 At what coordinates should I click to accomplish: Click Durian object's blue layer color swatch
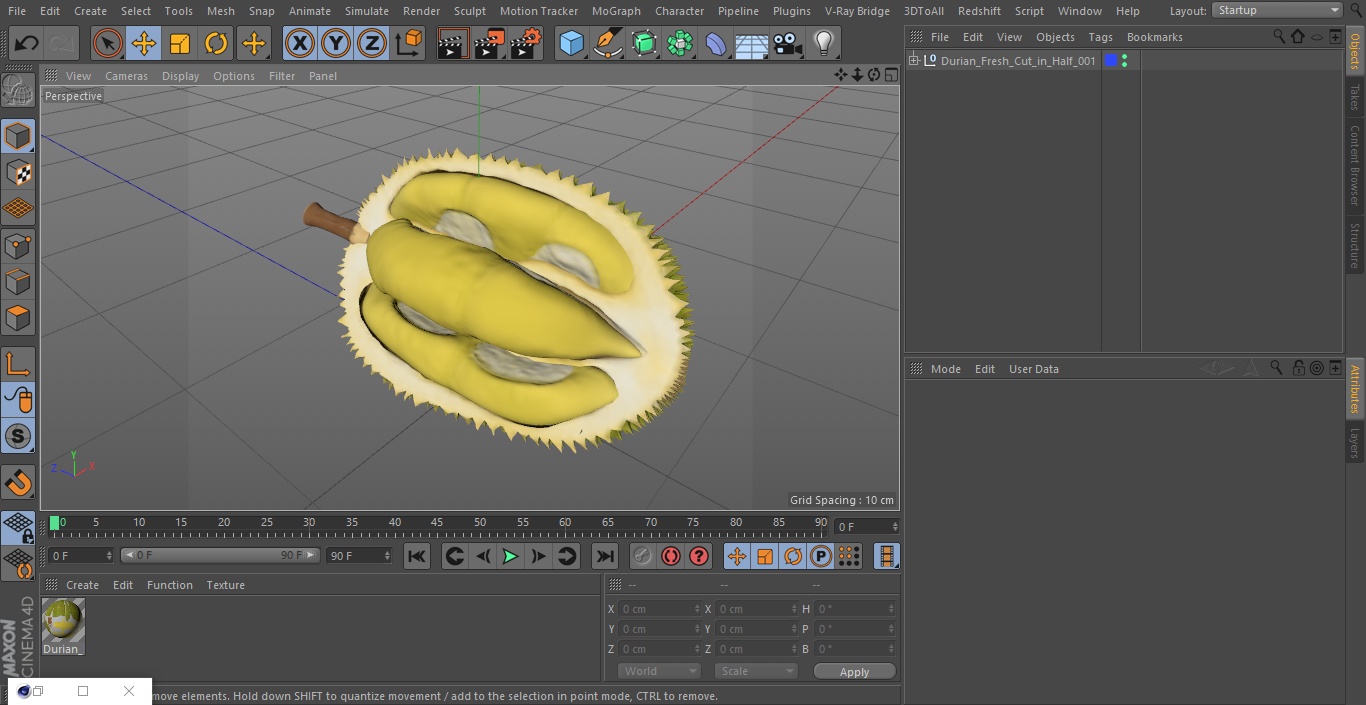point(1111,61)
